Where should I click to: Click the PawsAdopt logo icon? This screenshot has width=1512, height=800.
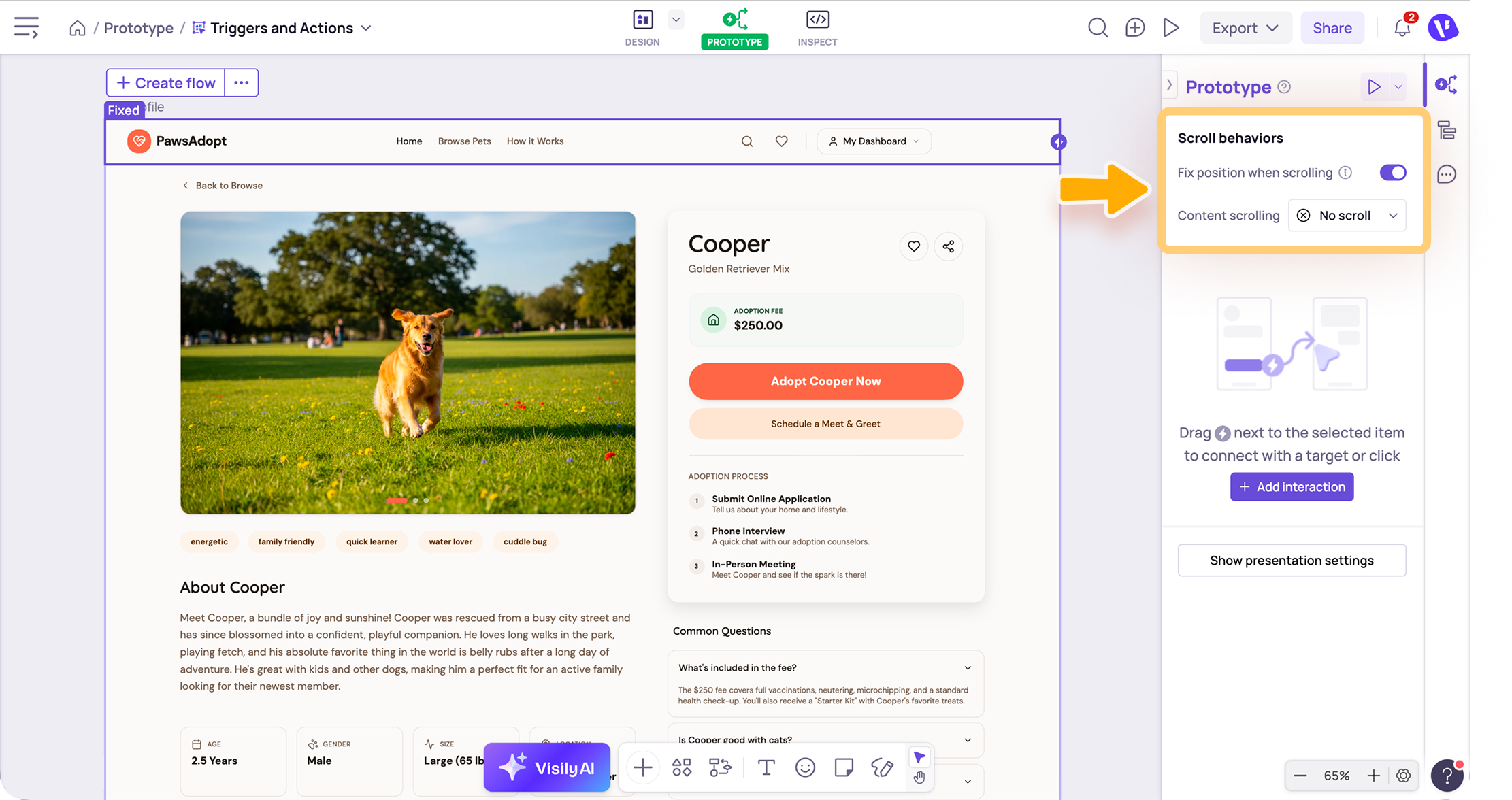click(x=139, y=141)
